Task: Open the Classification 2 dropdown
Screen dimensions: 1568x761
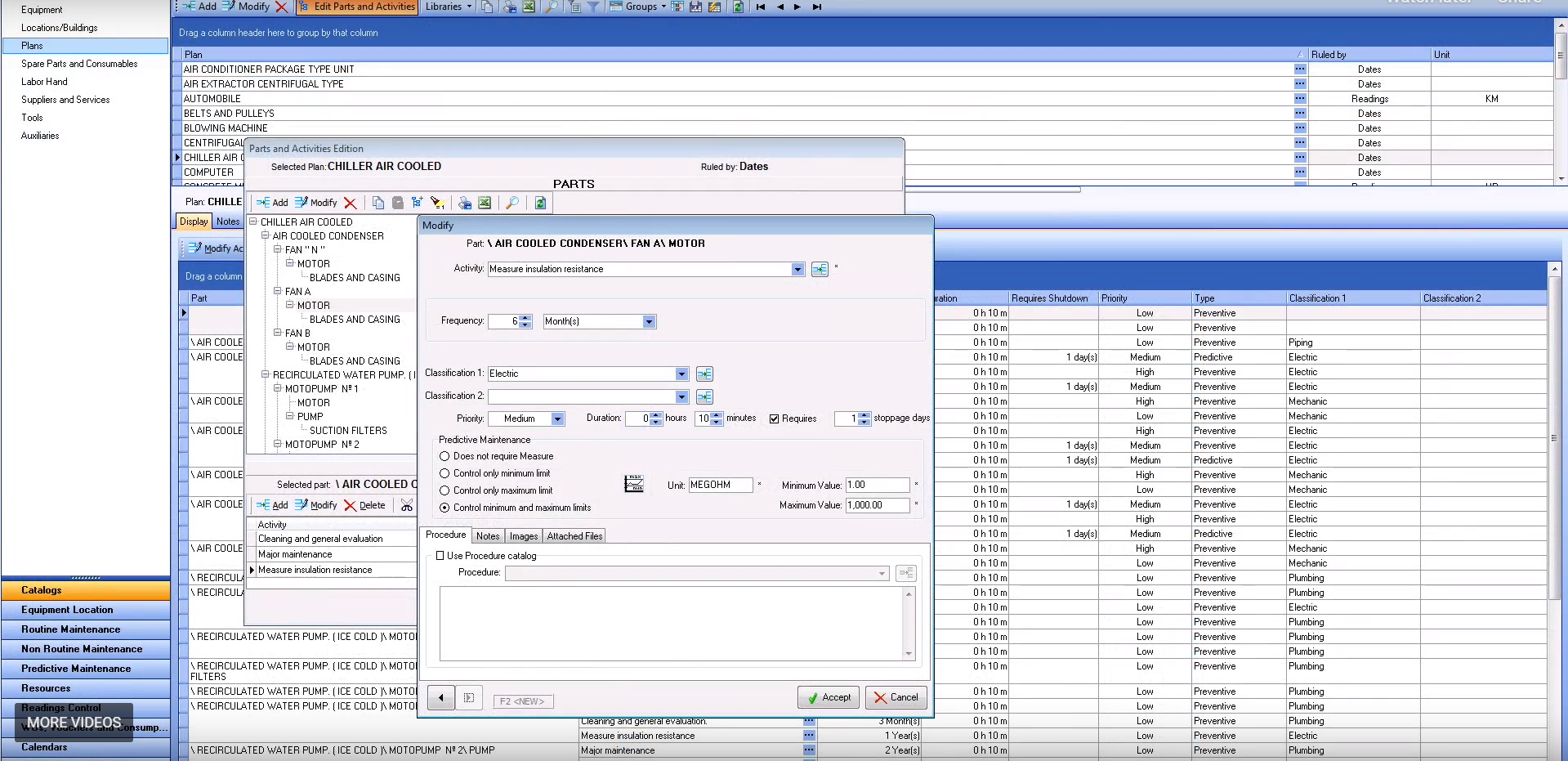Action: point(681,396)
